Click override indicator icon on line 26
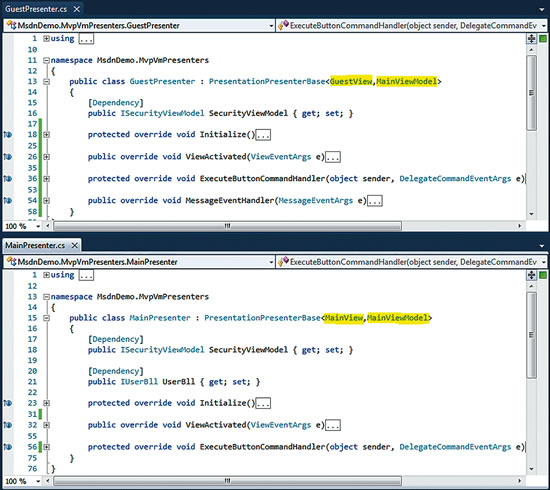 pyautogui.click(x=8, y=157)
